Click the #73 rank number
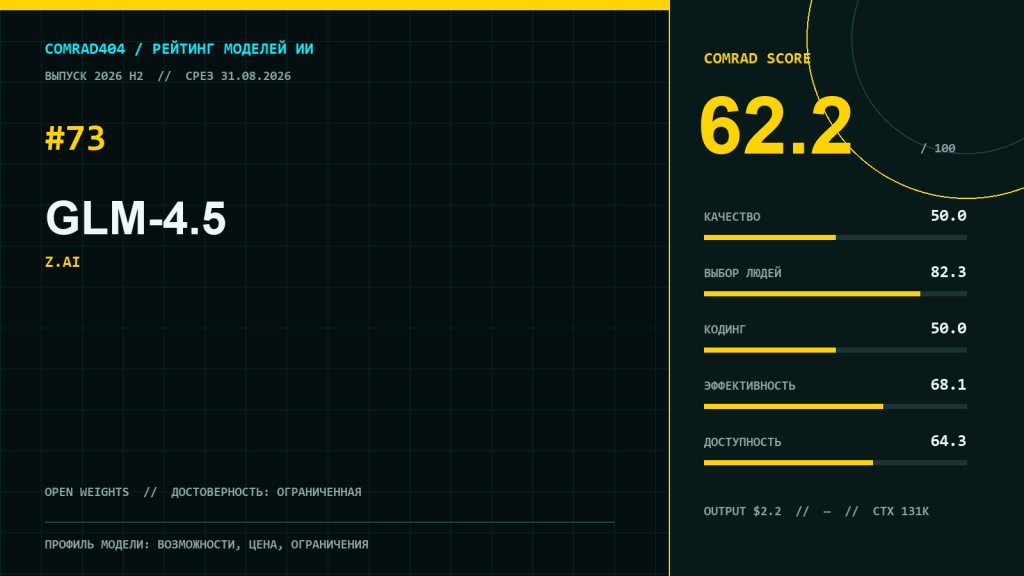1024x576 pixels. (x=75, y=138)
